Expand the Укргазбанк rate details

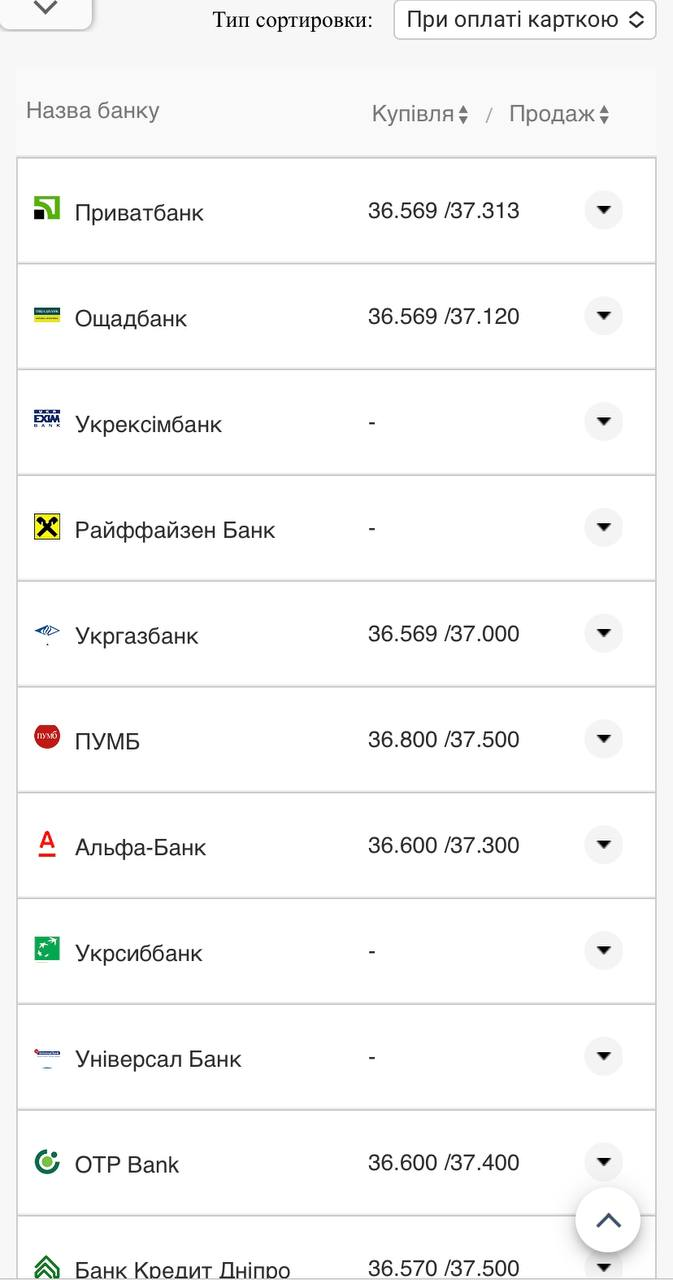603,633
